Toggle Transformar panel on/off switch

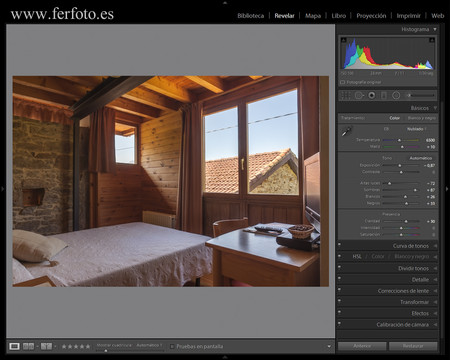pyautogui.click(x=339, y=301)
